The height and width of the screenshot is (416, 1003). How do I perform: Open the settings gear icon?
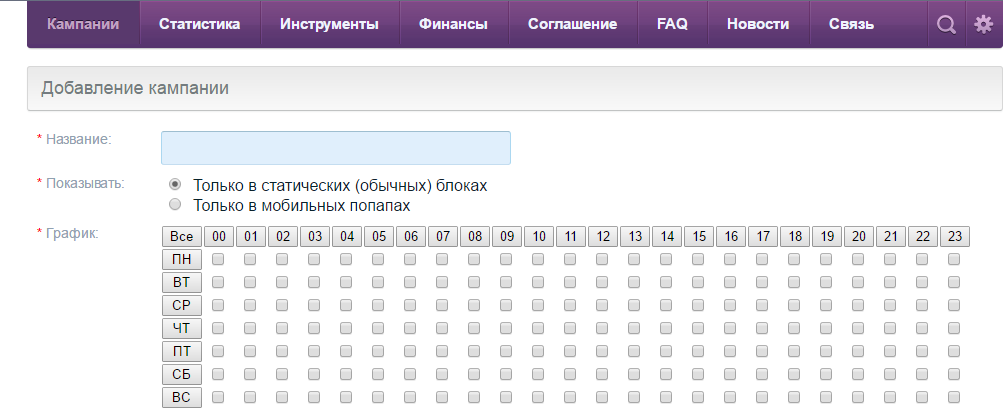pyautogui.click(x=983, y=24)
